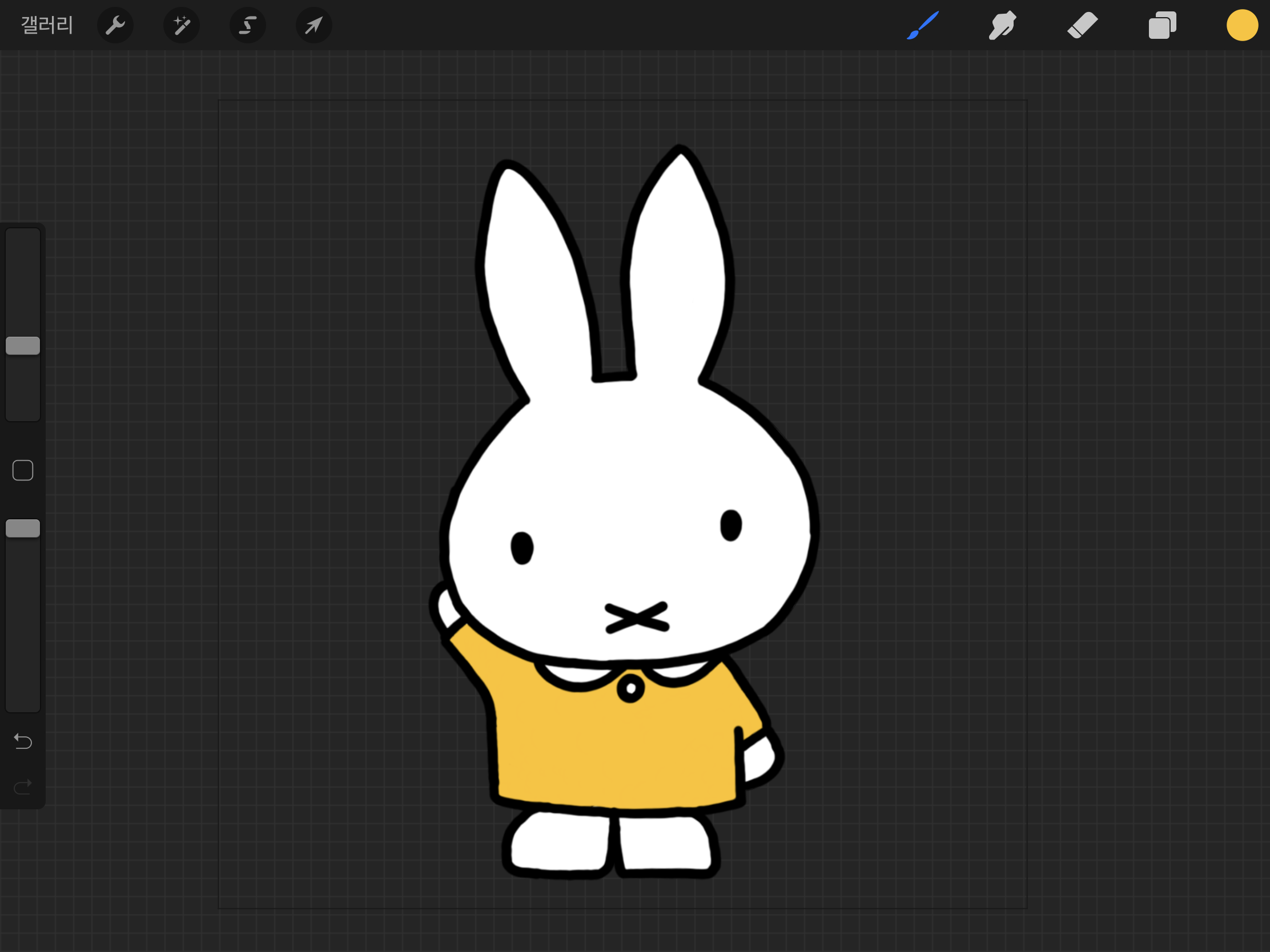Activate the Transform arrow tool
The height and width of the screenshot is (952, 1270).
click(314, 25)
